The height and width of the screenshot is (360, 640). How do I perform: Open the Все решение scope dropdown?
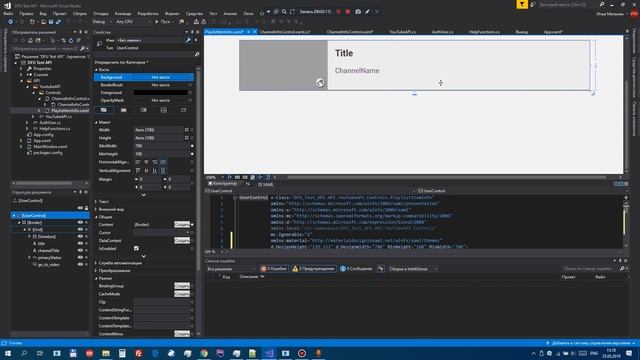coord(231,269)
